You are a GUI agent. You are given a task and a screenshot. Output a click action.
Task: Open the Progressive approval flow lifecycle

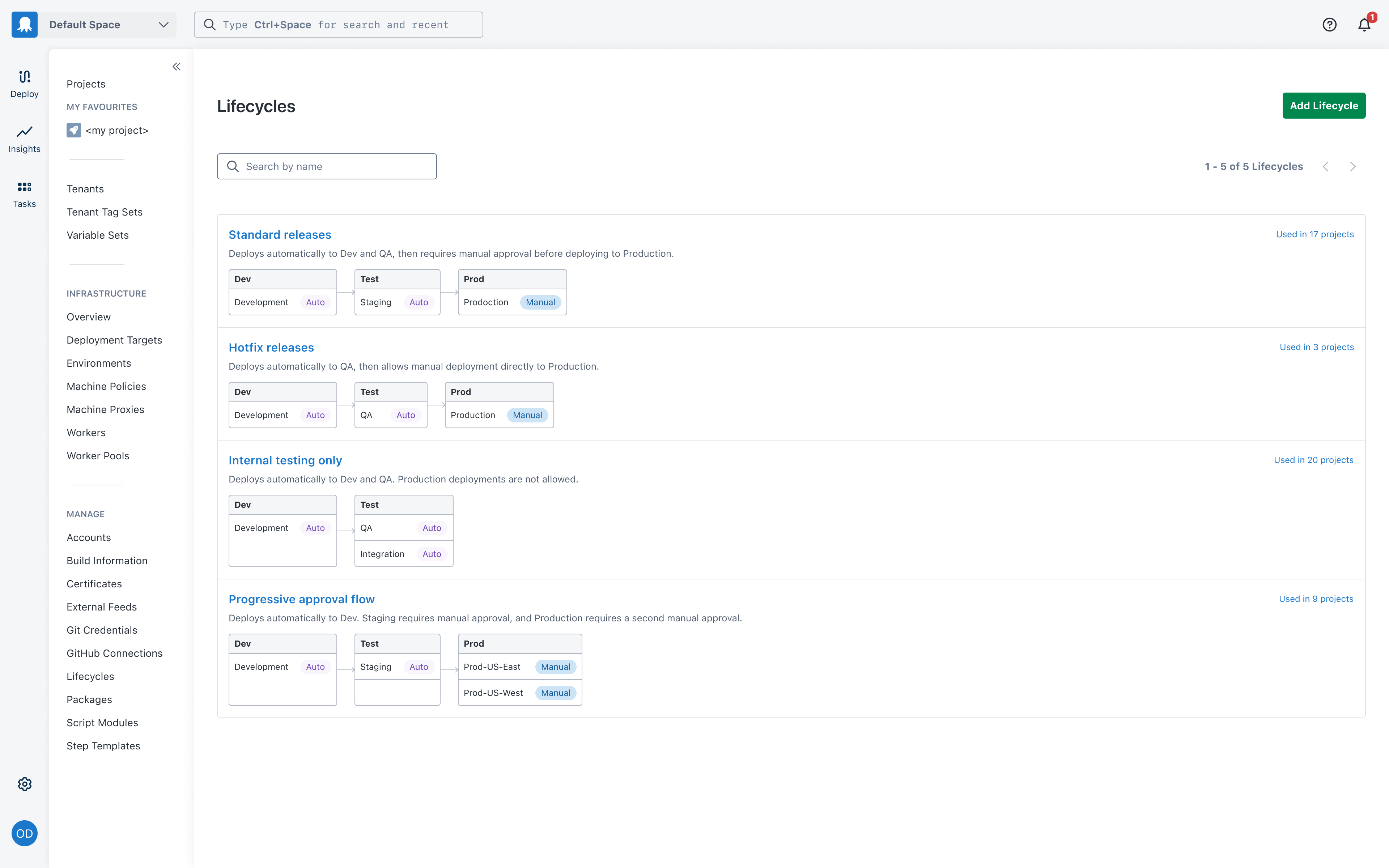coord(302,599)
